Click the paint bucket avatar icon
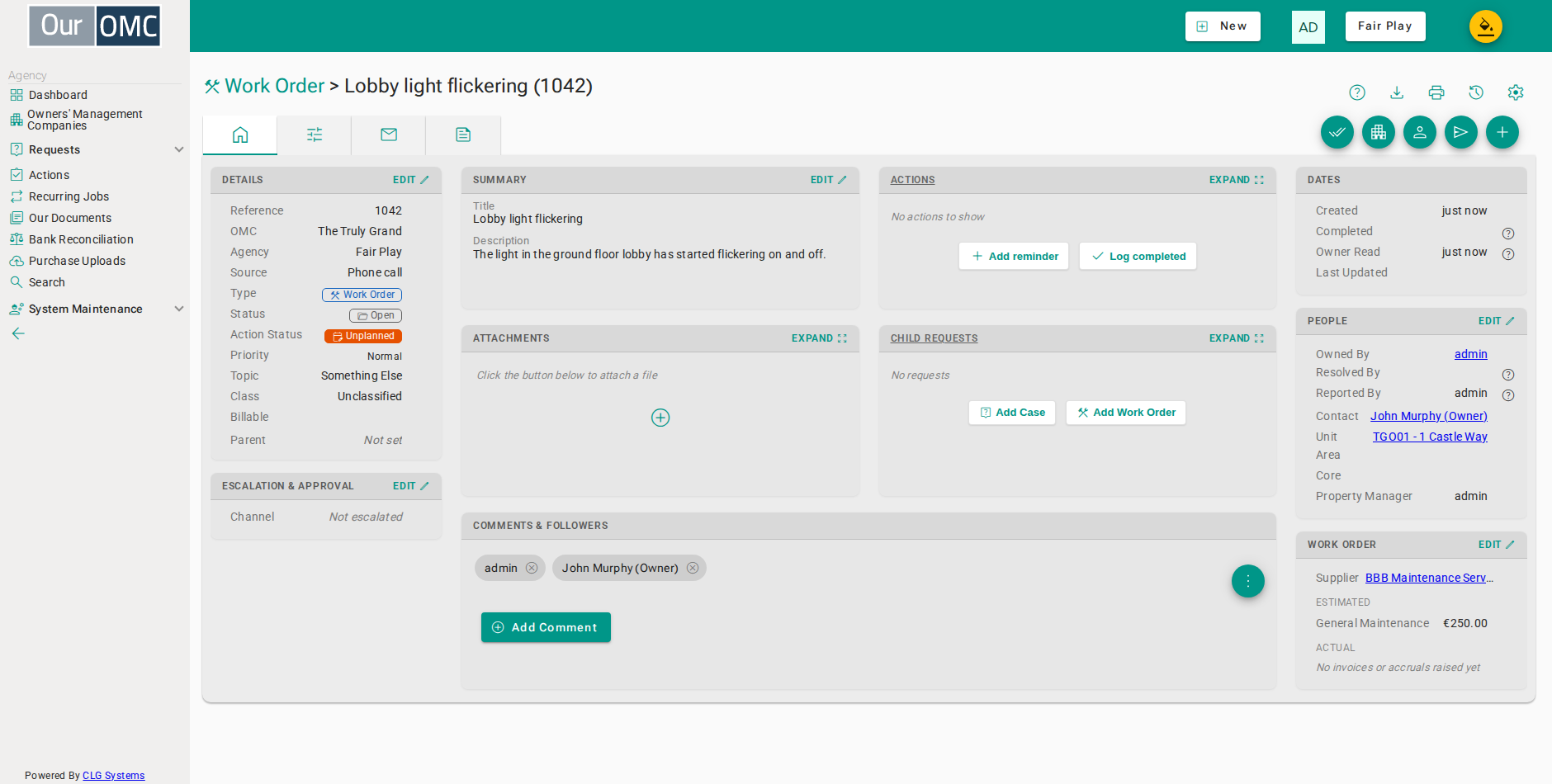Screen dimensions: 1552x784 coord(1486,26)
